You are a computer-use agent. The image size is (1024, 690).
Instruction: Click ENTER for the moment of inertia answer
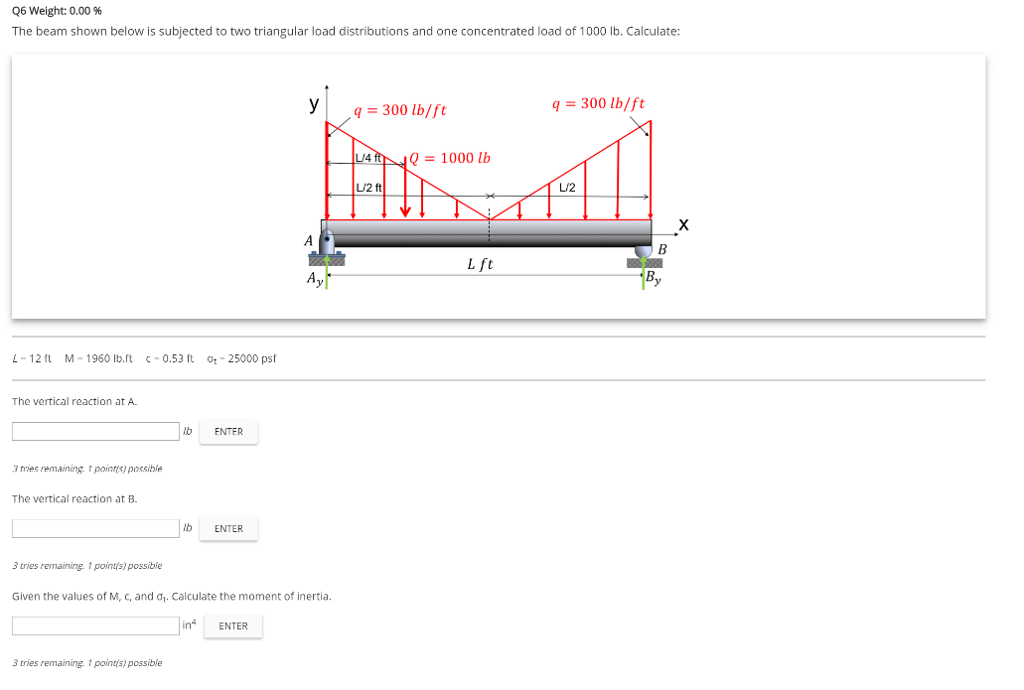pos(232,625)
